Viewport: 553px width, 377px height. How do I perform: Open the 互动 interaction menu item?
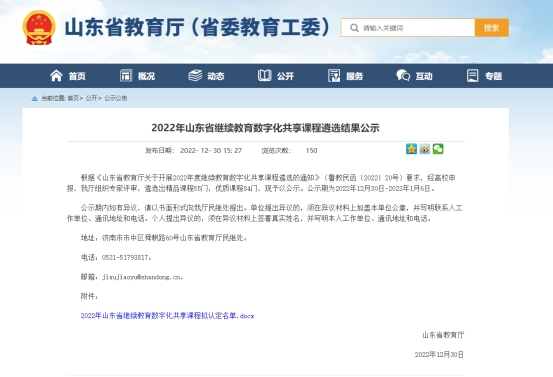(x=414, y=76)
